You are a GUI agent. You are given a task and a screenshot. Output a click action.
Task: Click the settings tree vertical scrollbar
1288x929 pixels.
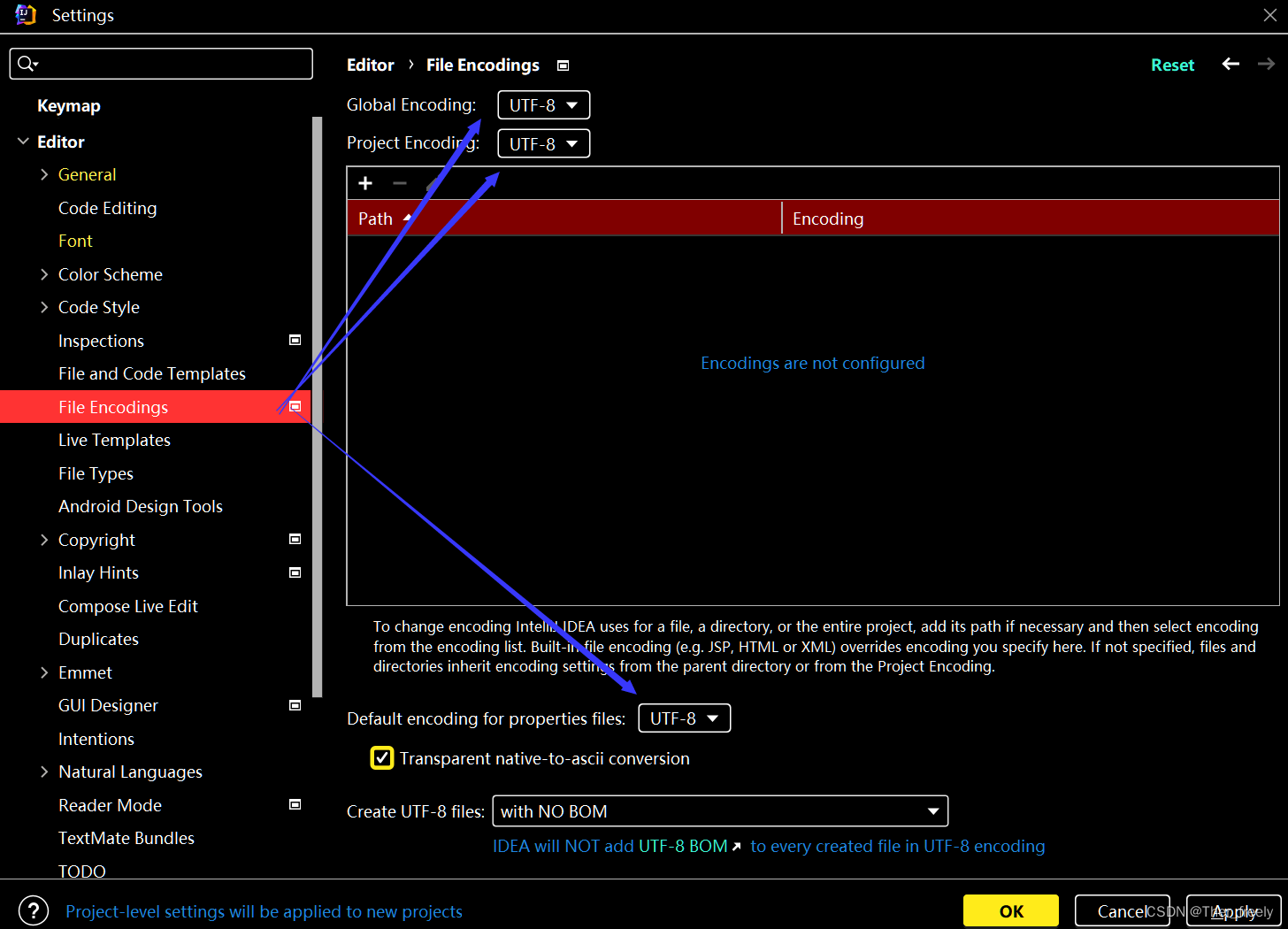click(317, 407)
